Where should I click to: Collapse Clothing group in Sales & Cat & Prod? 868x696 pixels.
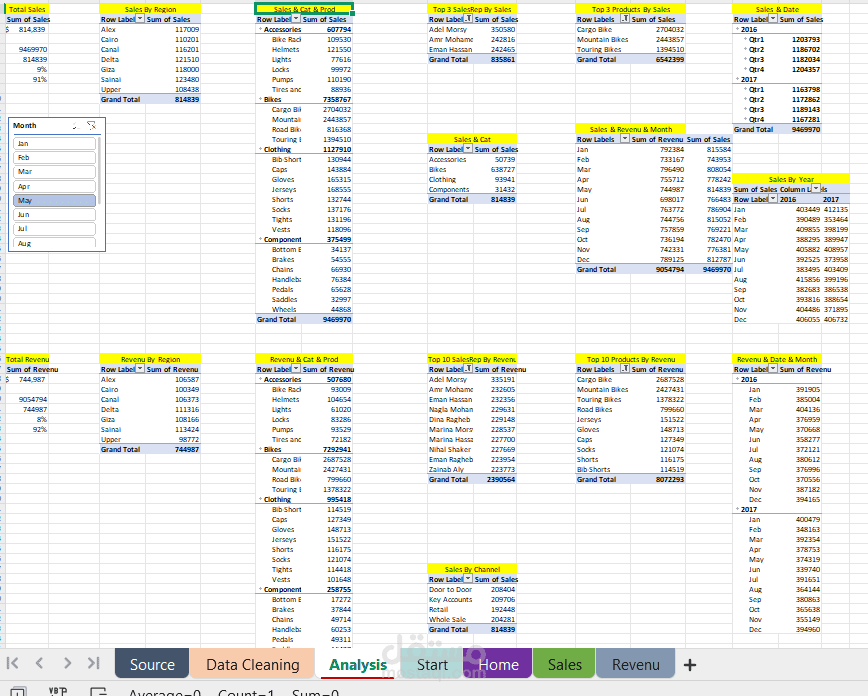[260, 149]
